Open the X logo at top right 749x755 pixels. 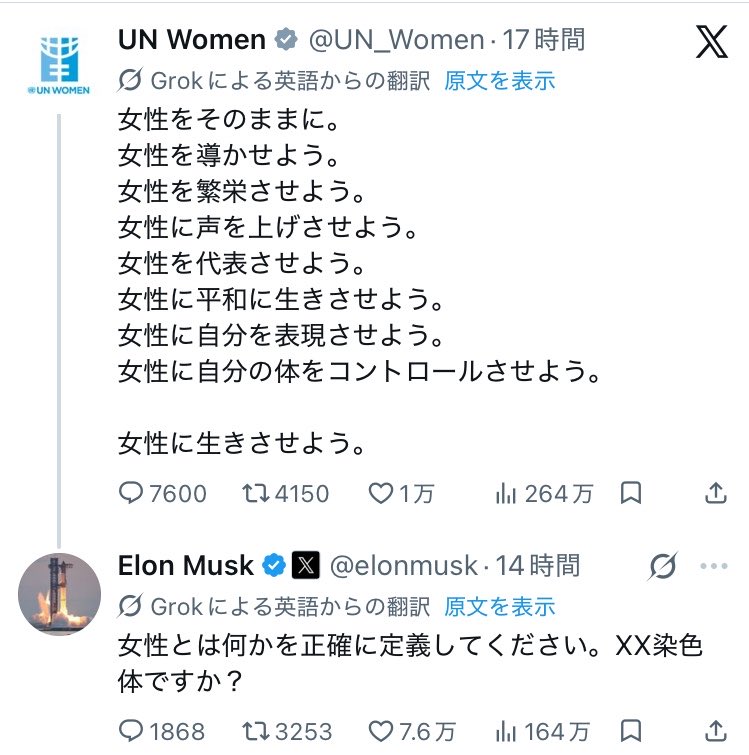click(711, 42)
